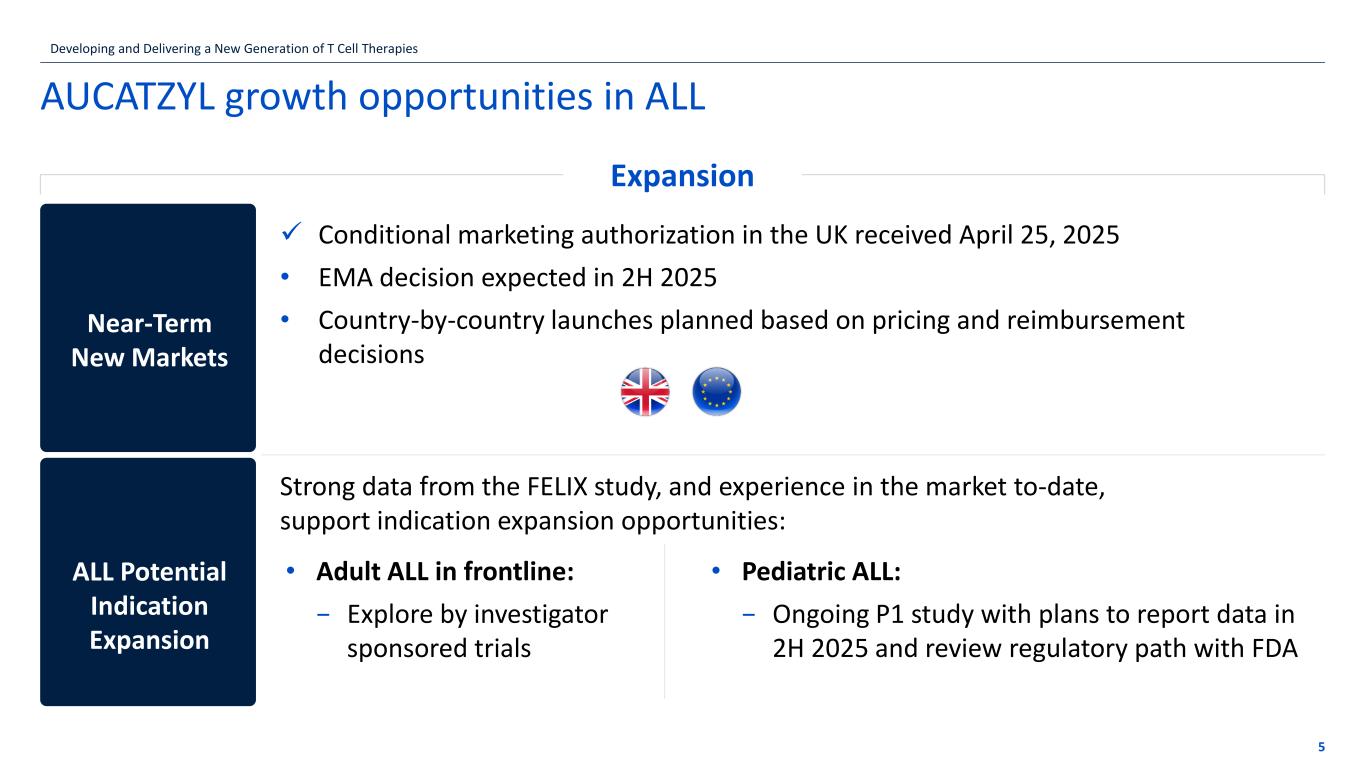
Task: Click slide page number 5
Action: [x=1321, y=747]
